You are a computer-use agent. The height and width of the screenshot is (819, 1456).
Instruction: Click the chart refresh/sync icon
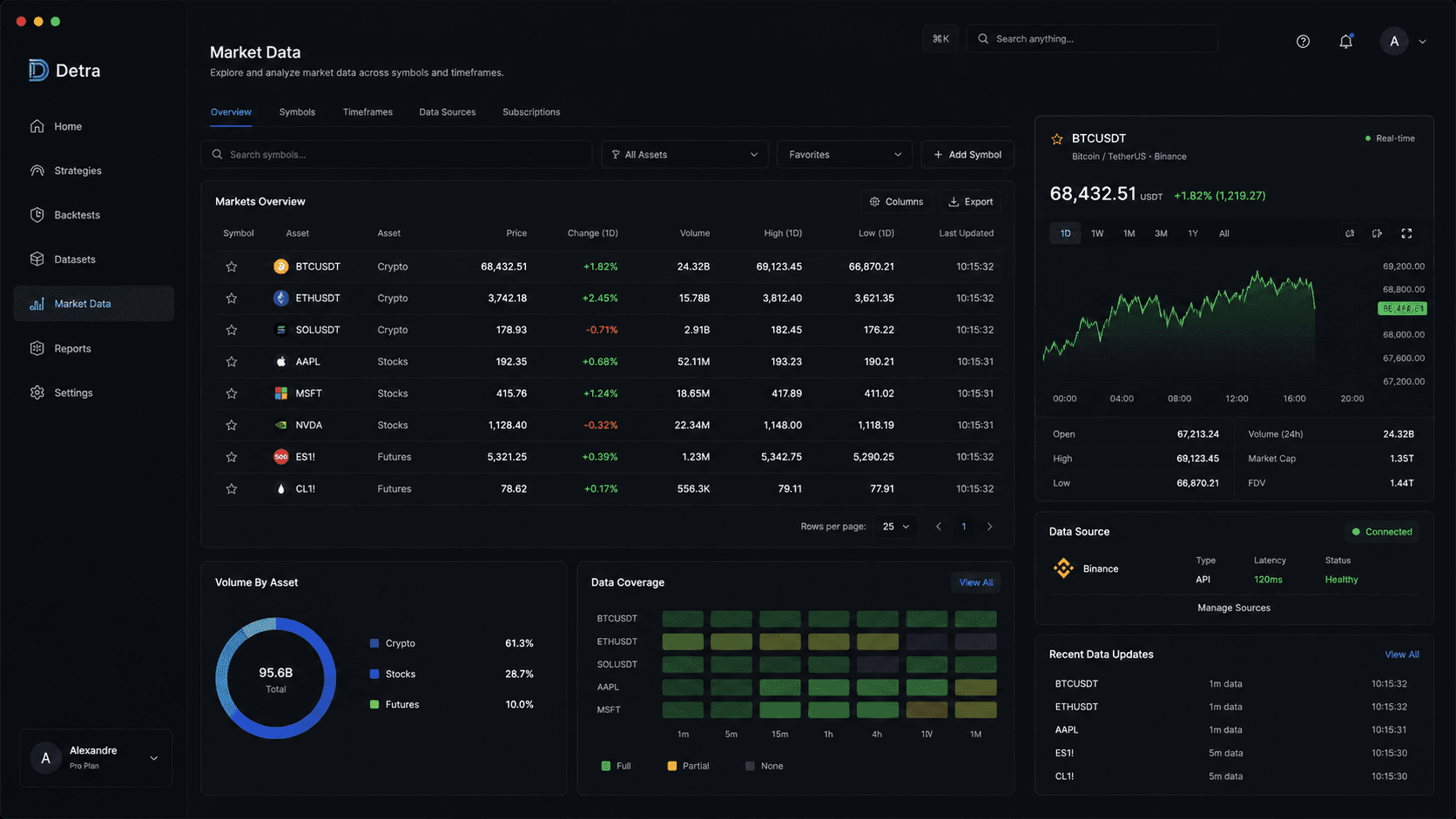1350,233
